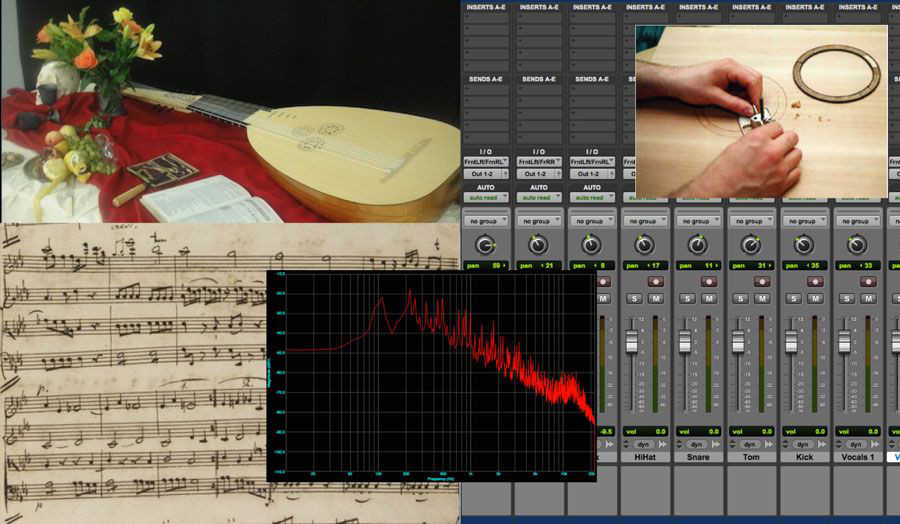Mute the Vocals 1 track
The height and width of the screenshot is (524, 900).
869,299
